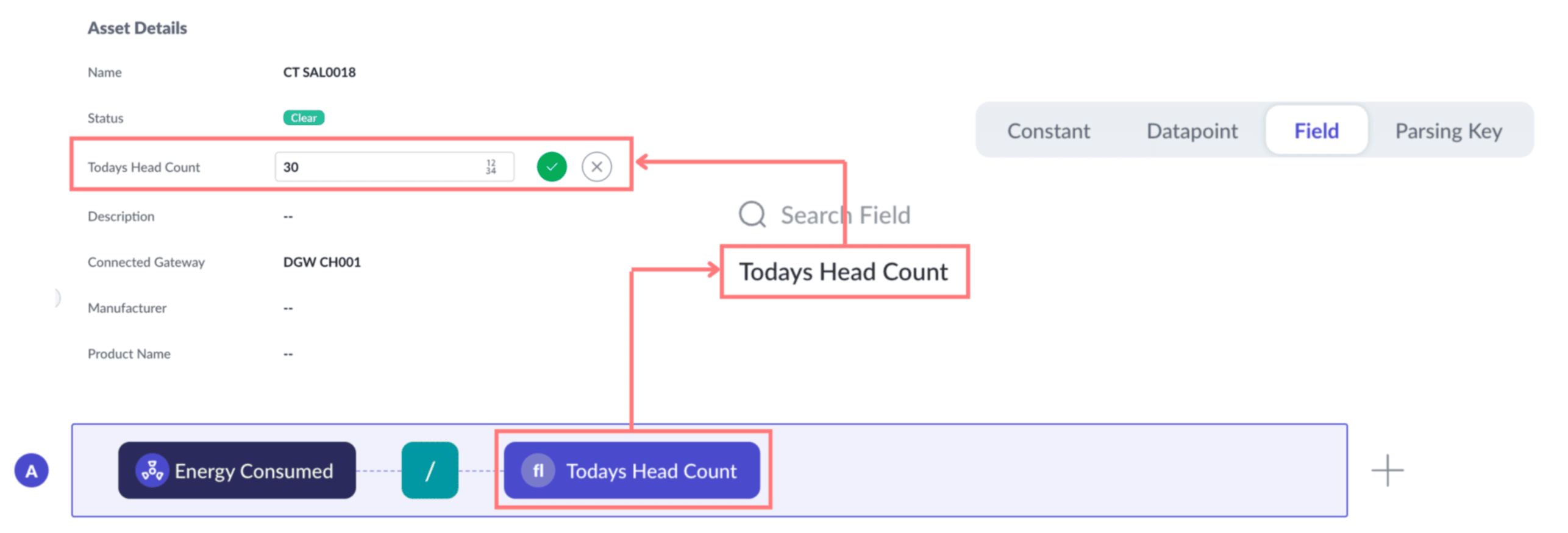Click the Todays Head Count input field
The width and height of the screenshot is (1568, 533).
(x=378, y=166)
